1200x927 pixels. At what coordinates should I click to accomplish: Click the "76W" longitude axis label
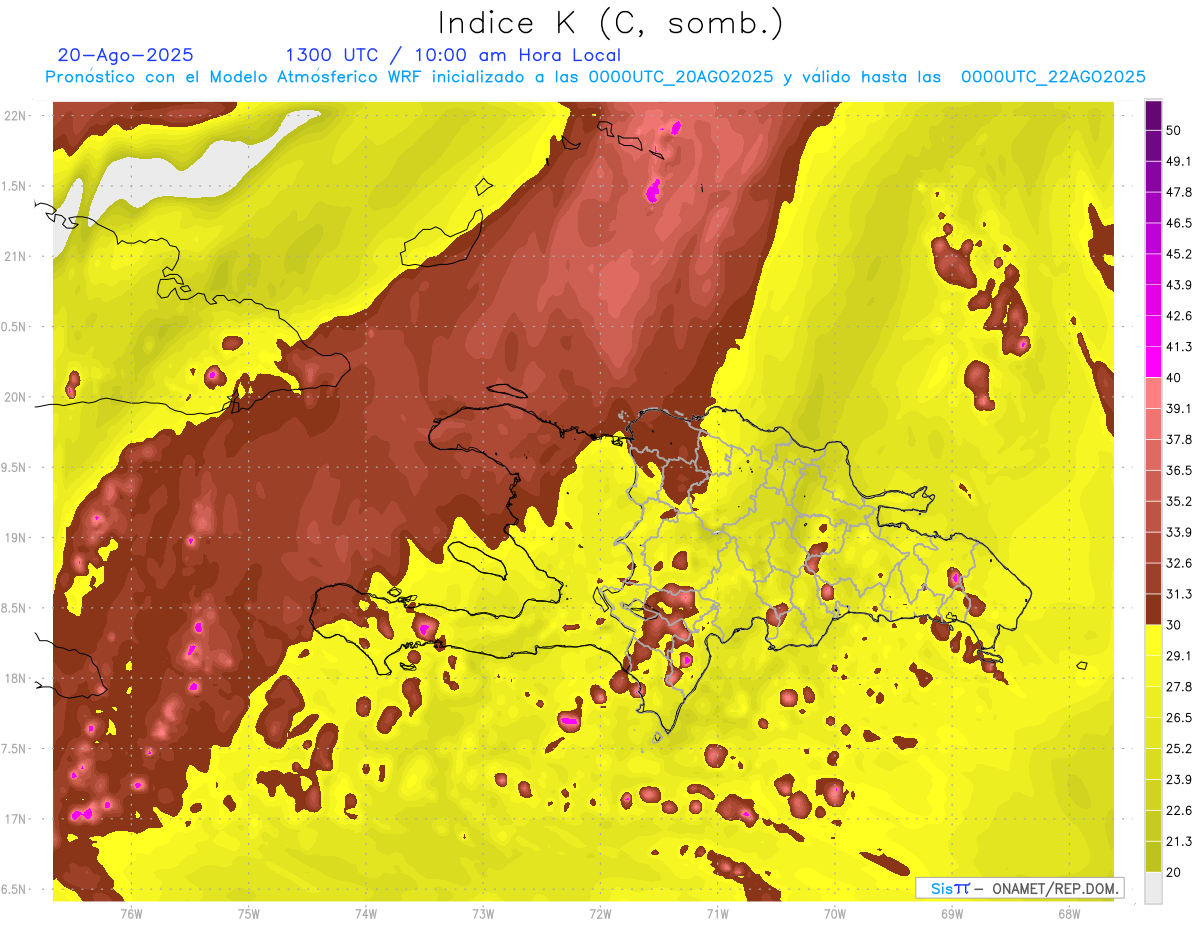tap(131, 914)
